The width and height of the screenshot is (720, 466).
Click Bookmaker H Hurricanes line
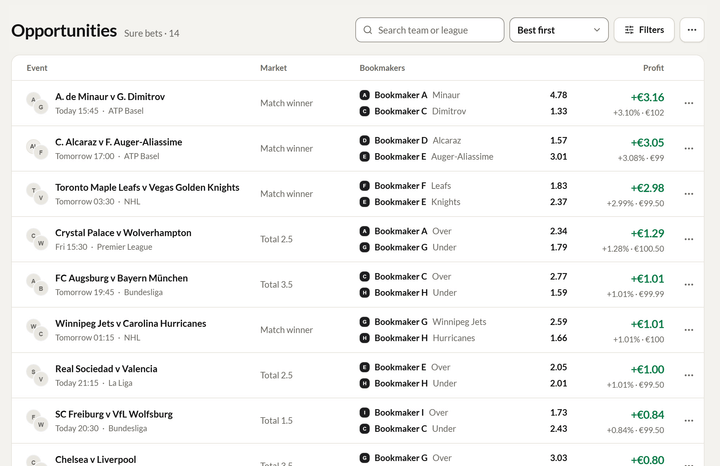(x=417, y=338)
